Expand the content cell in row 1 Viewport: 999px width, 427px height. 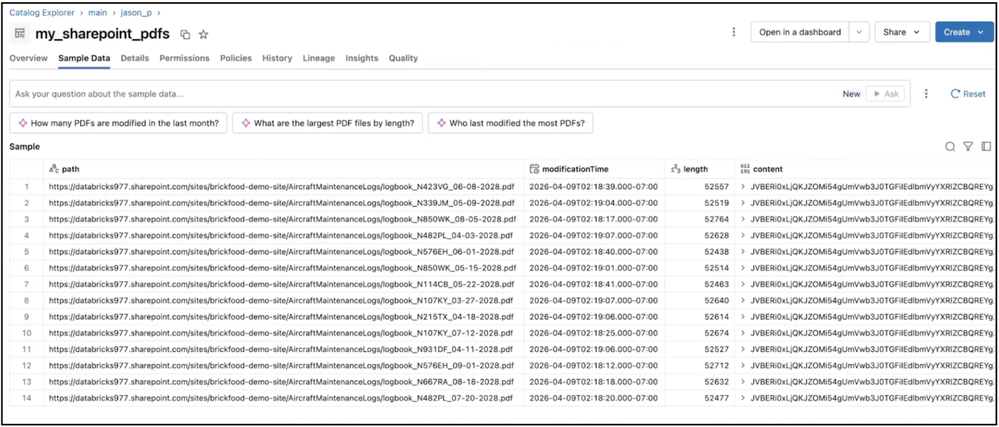743,186
